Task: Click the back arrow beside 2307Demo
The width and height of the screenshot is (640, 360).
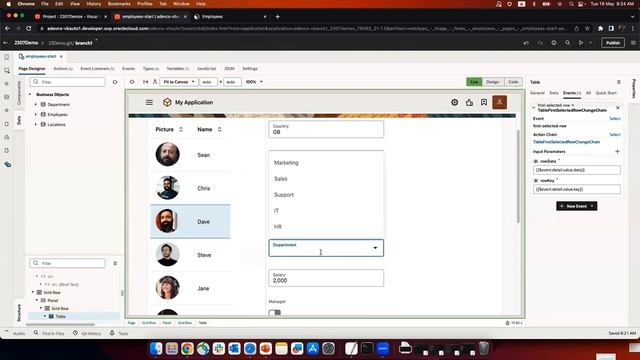Action: (6, 43)
